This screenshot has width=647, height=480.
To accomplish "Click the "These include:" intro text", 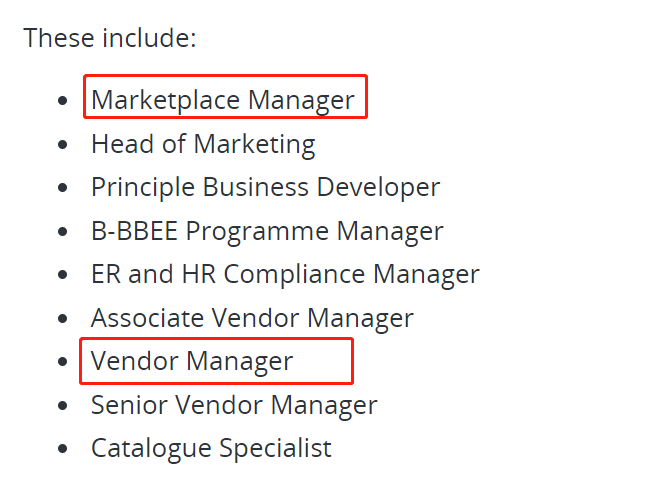I will tap(110, 38).
